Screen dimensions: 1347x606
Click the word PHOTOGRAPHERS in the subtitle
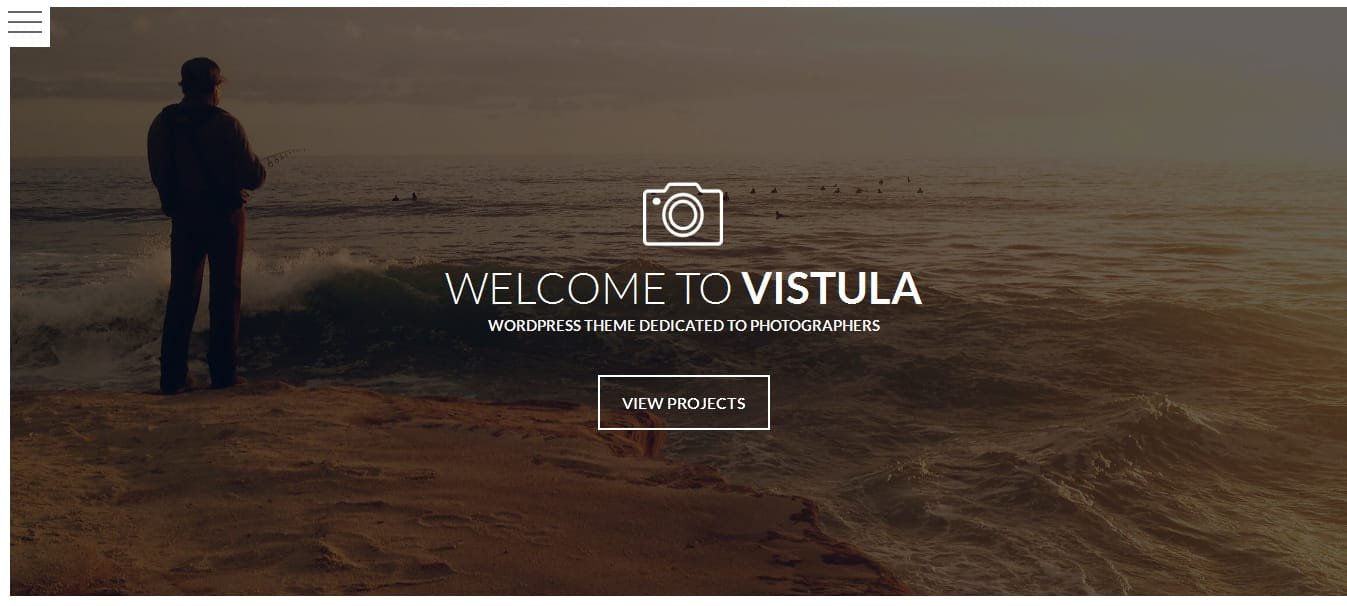tap(815, 326)
